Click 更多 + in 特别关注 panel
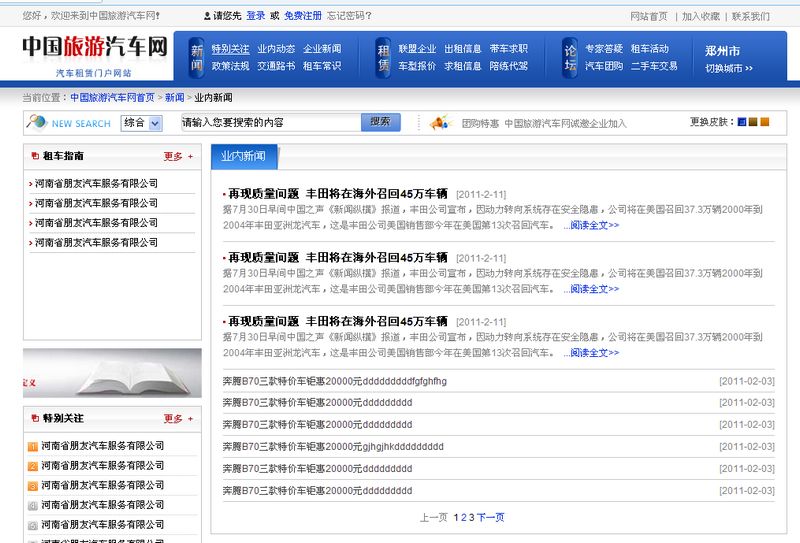 [178, 418]
